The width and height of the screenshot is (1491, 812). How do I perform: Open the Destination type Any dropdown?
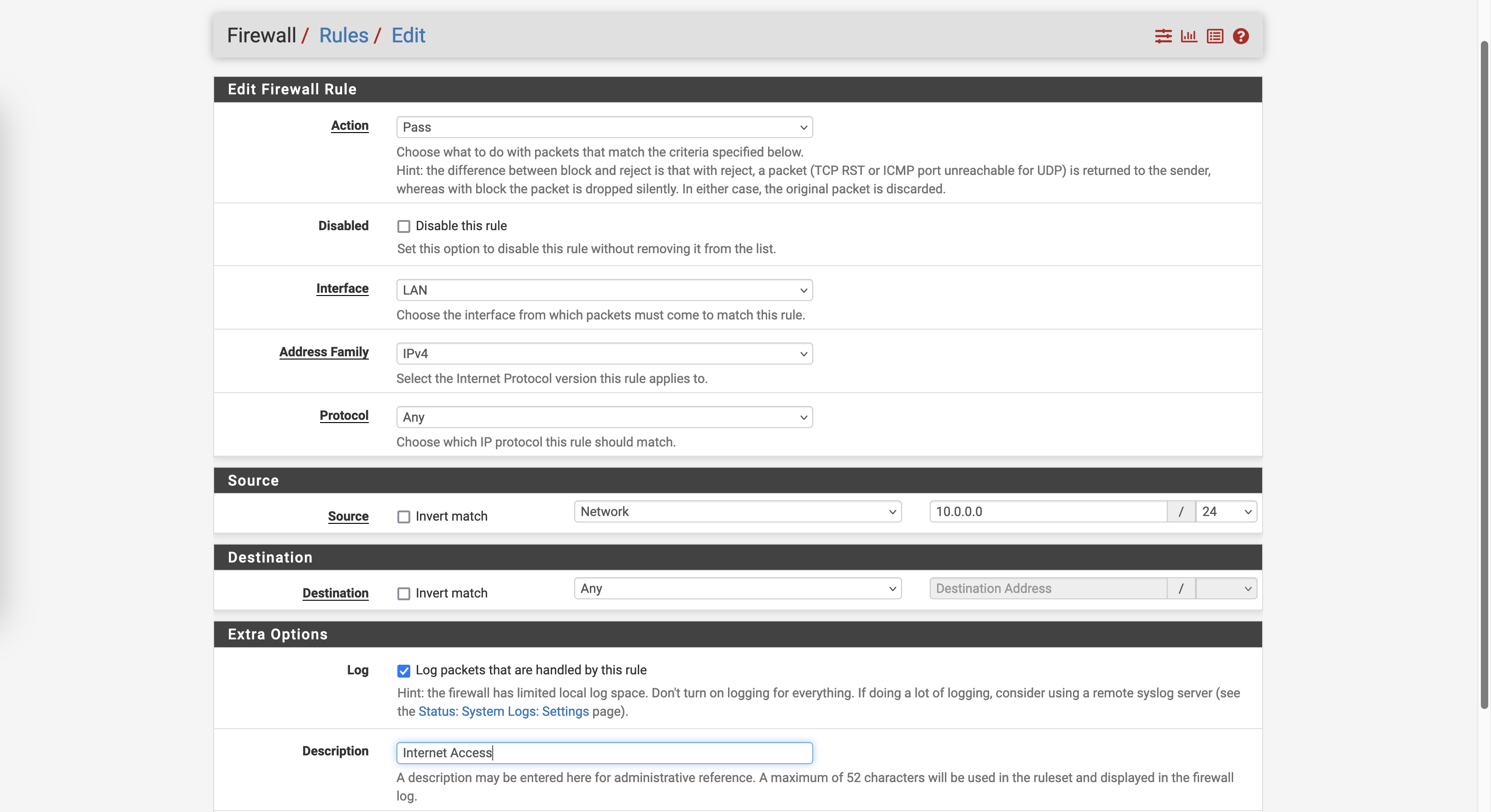pyautogui.click(x=737, y=589)
